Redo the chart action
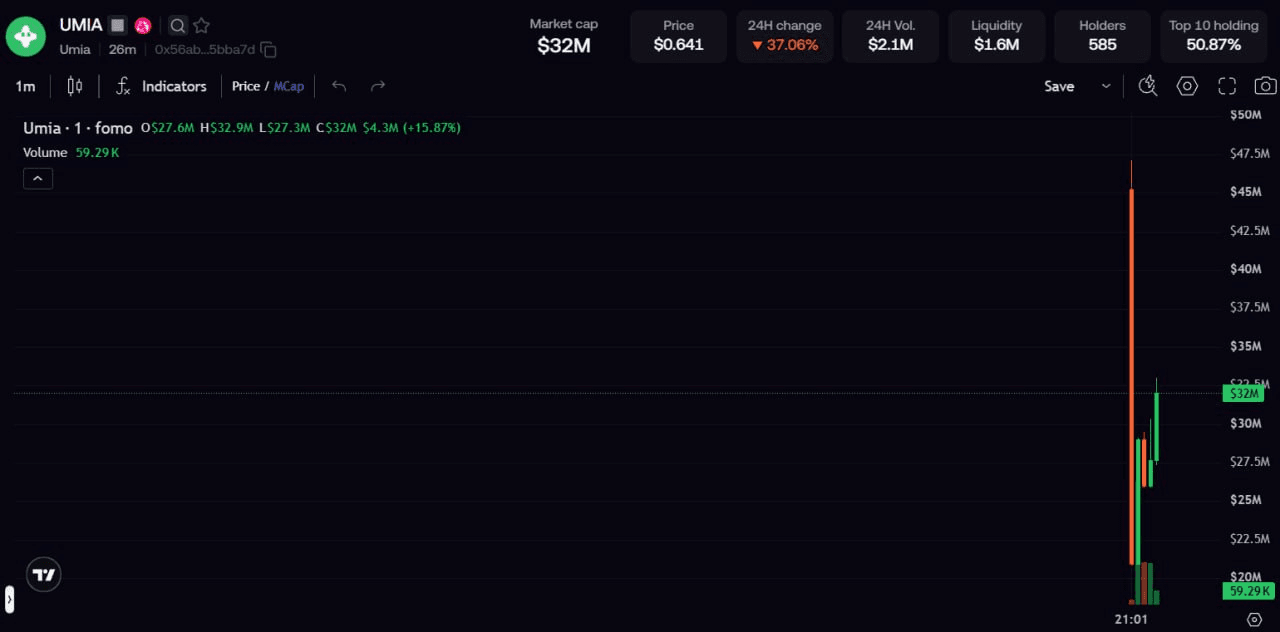The height and width of the screenshot is (632, 1280). pos(378,86)
